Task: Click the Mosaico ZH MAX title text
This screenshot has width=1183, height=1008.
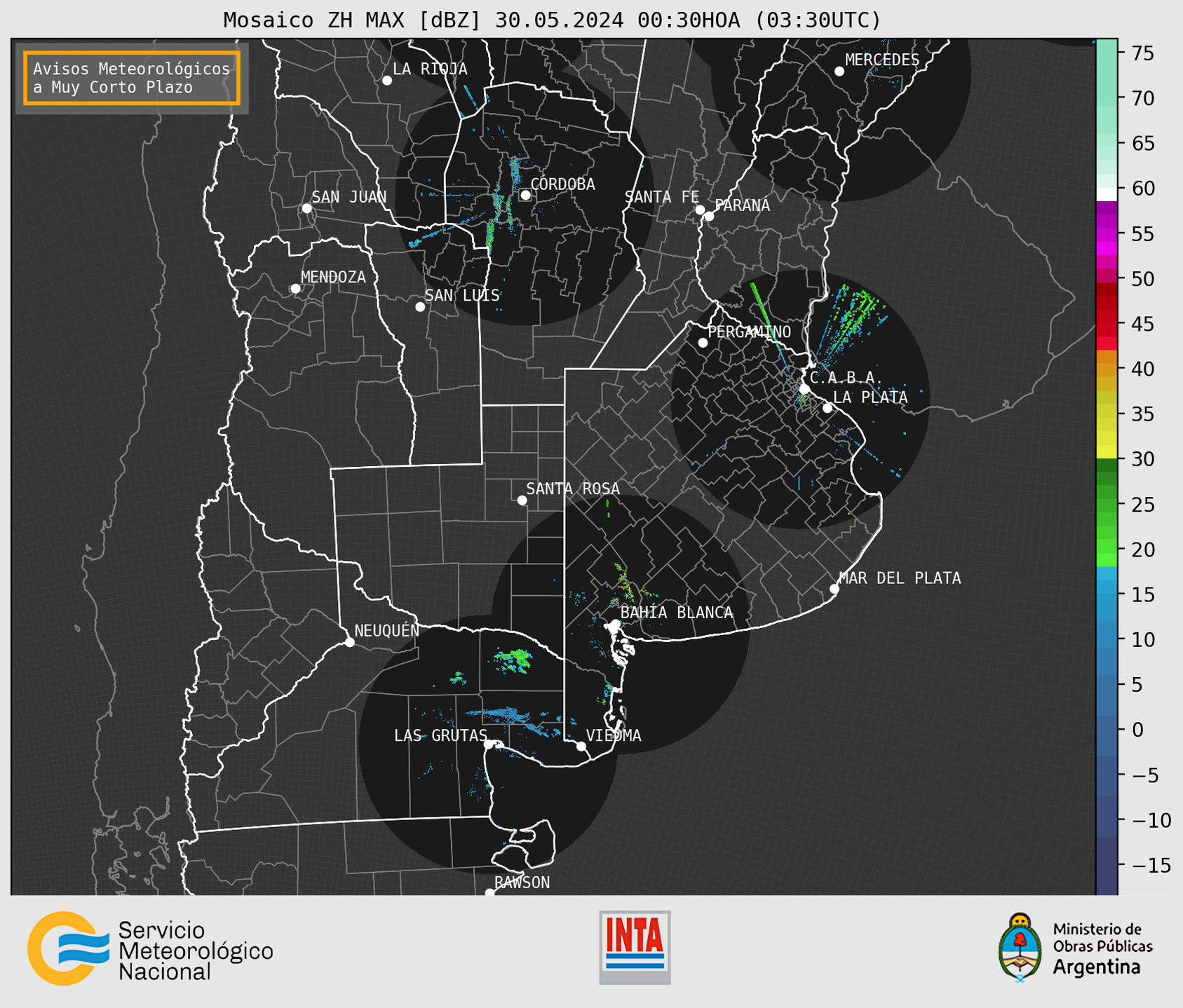Action: pyautogui.click(x=552, y=20)
